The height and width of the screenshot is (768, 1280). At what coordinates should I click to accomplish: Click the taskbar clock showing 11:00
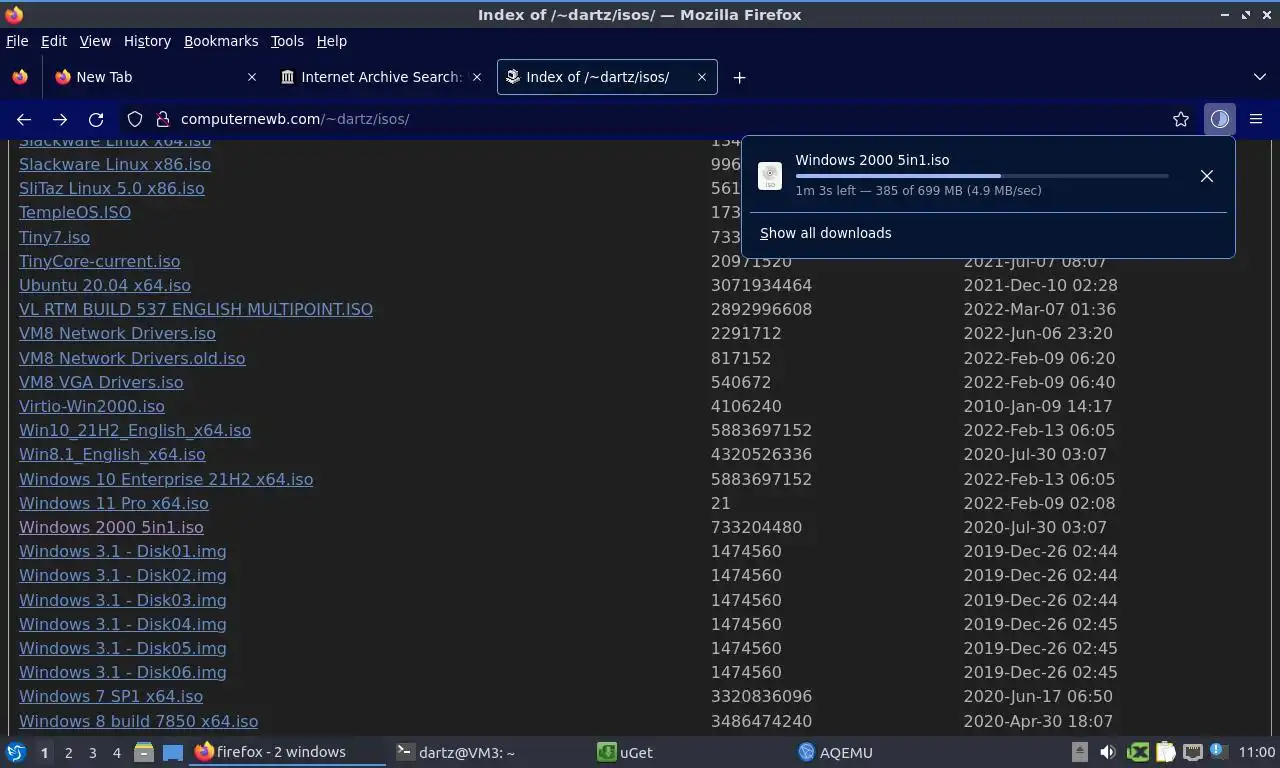tap(1256, 752)
